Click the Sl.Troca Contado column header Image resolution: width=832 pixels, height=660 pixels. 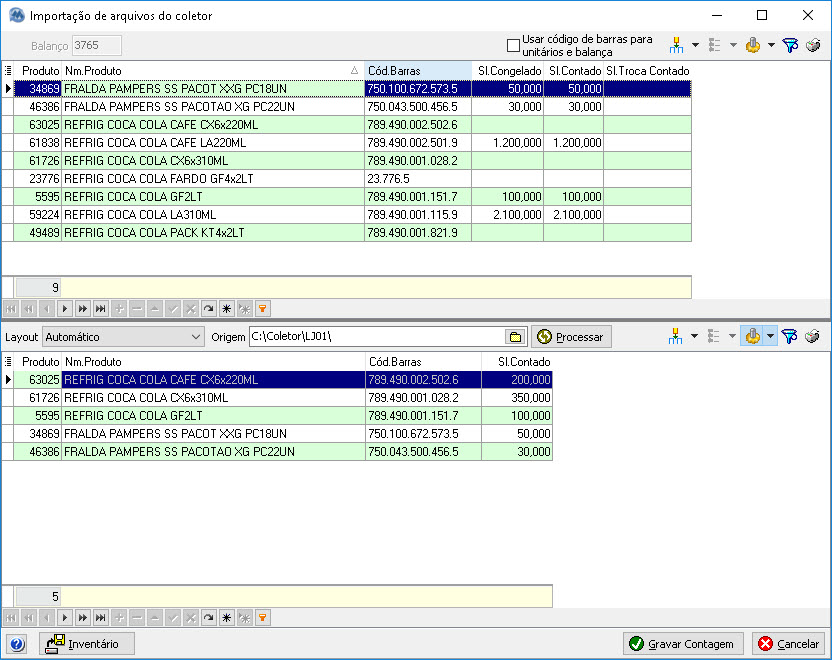[x=647, y=71]
